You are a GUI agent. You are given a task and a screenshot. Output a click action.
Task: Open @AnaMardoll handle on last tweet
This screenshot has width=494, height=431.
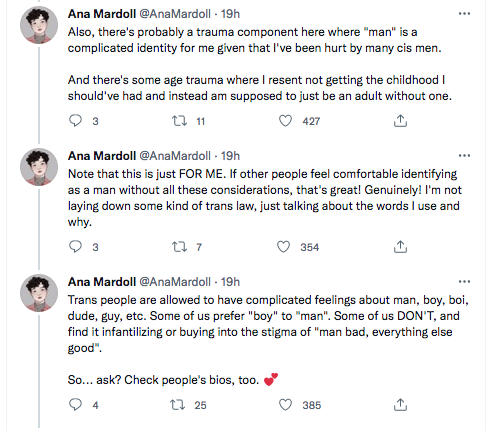click(x=175, y=282)
